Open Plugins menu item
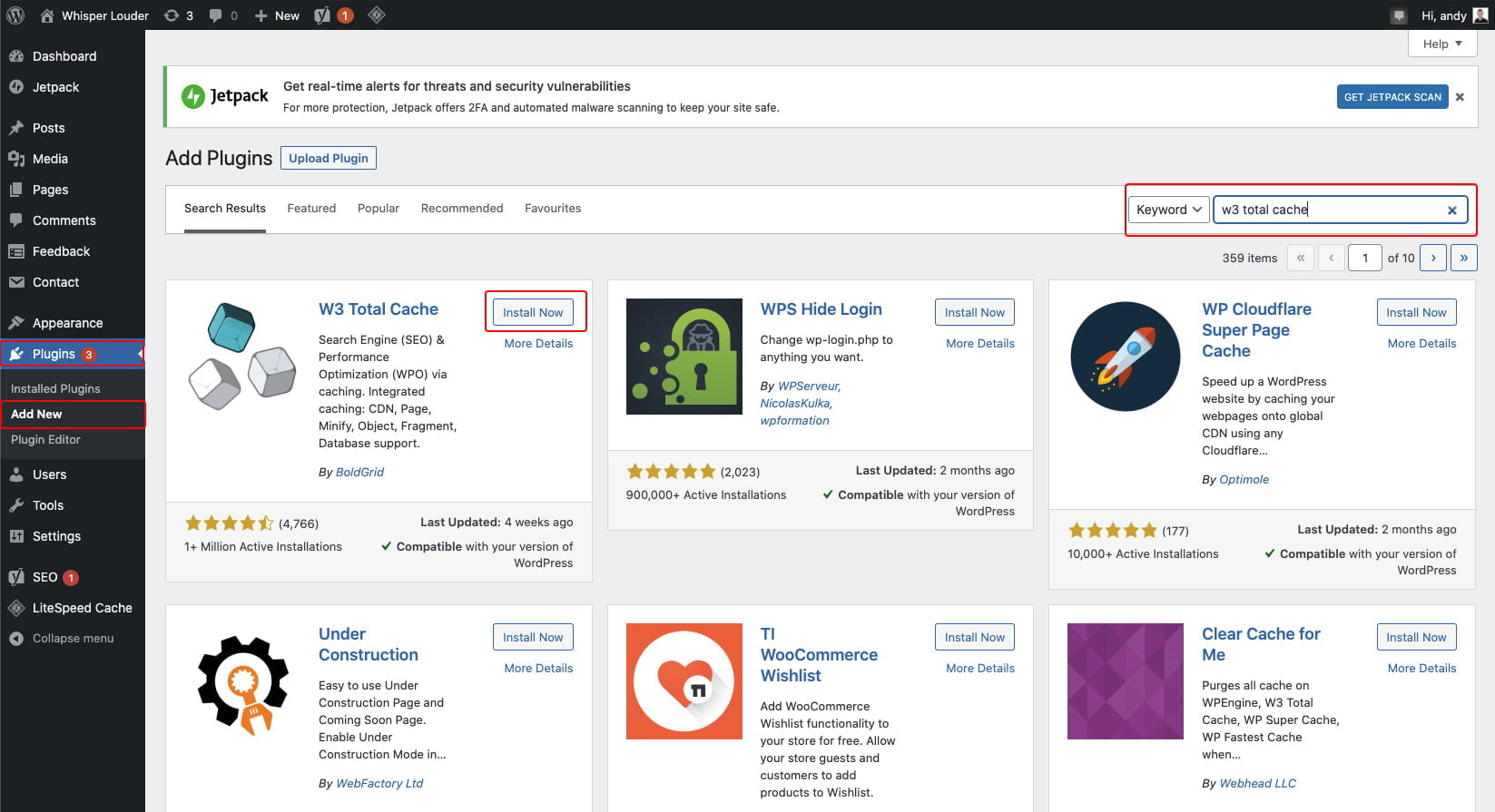 coord(73,354)
